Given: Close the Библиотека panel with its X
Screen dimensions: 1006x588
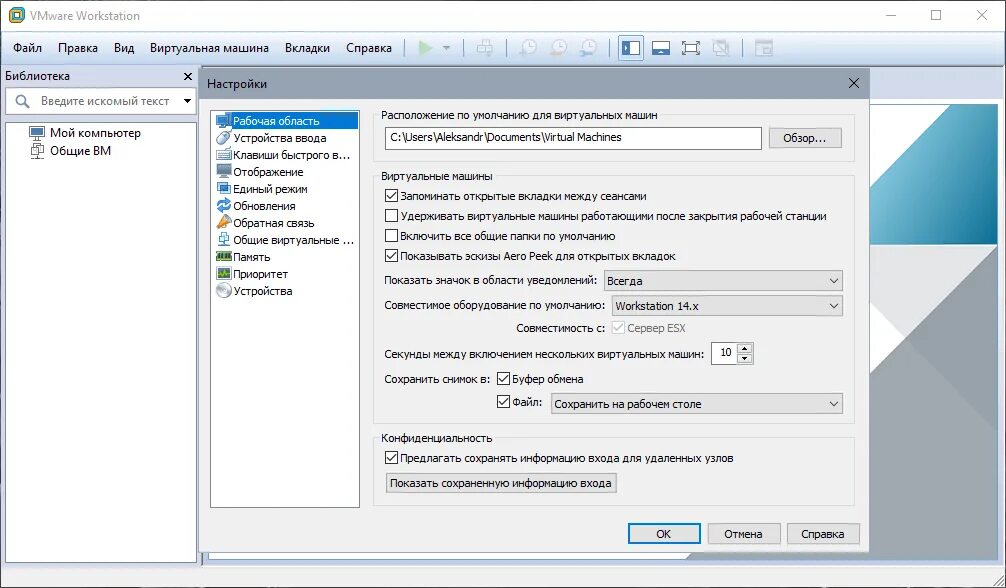Looking at the screenshot, I should (188, 76).
